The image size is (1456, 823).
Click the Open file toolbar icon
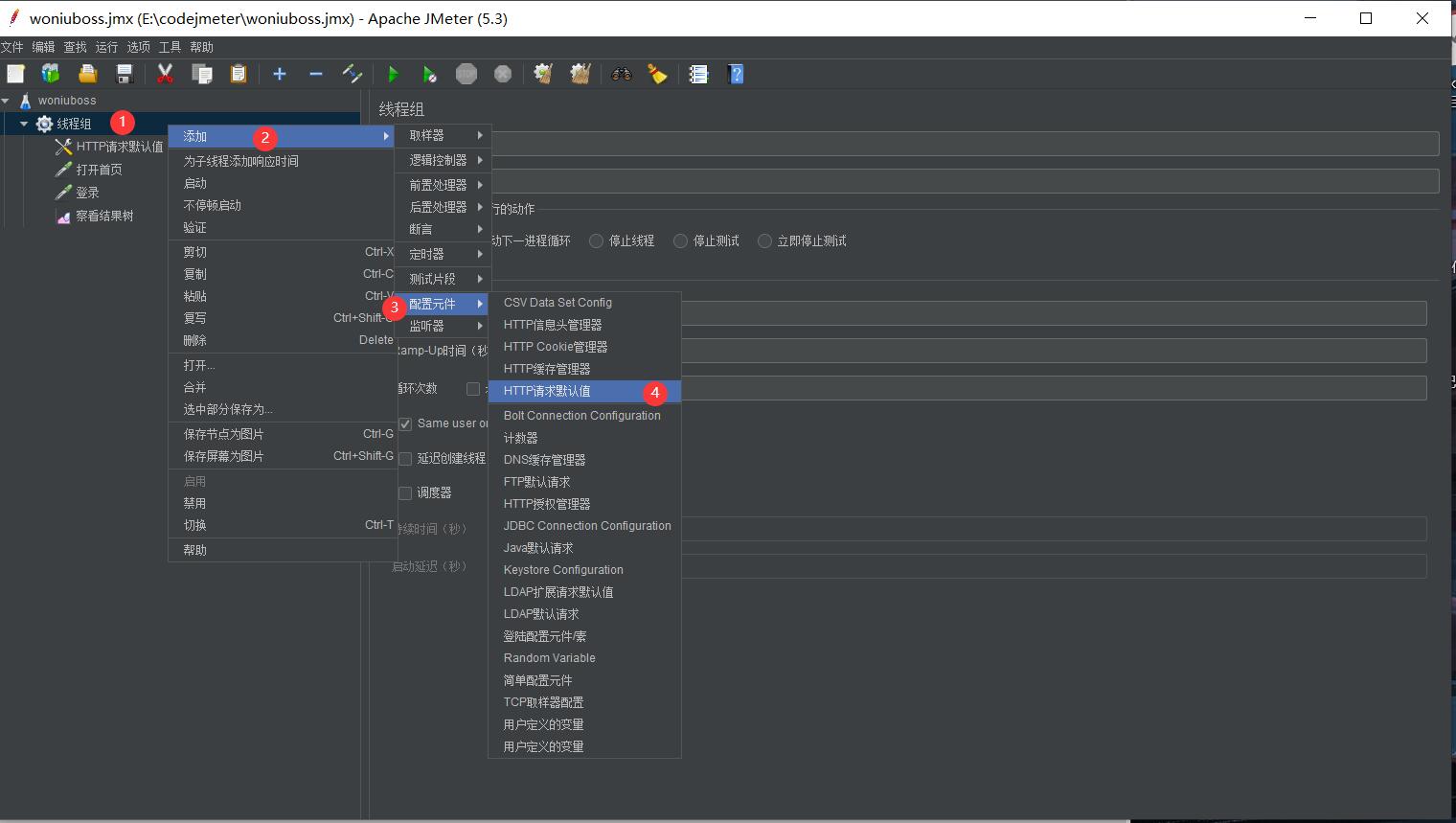[88, 74]
